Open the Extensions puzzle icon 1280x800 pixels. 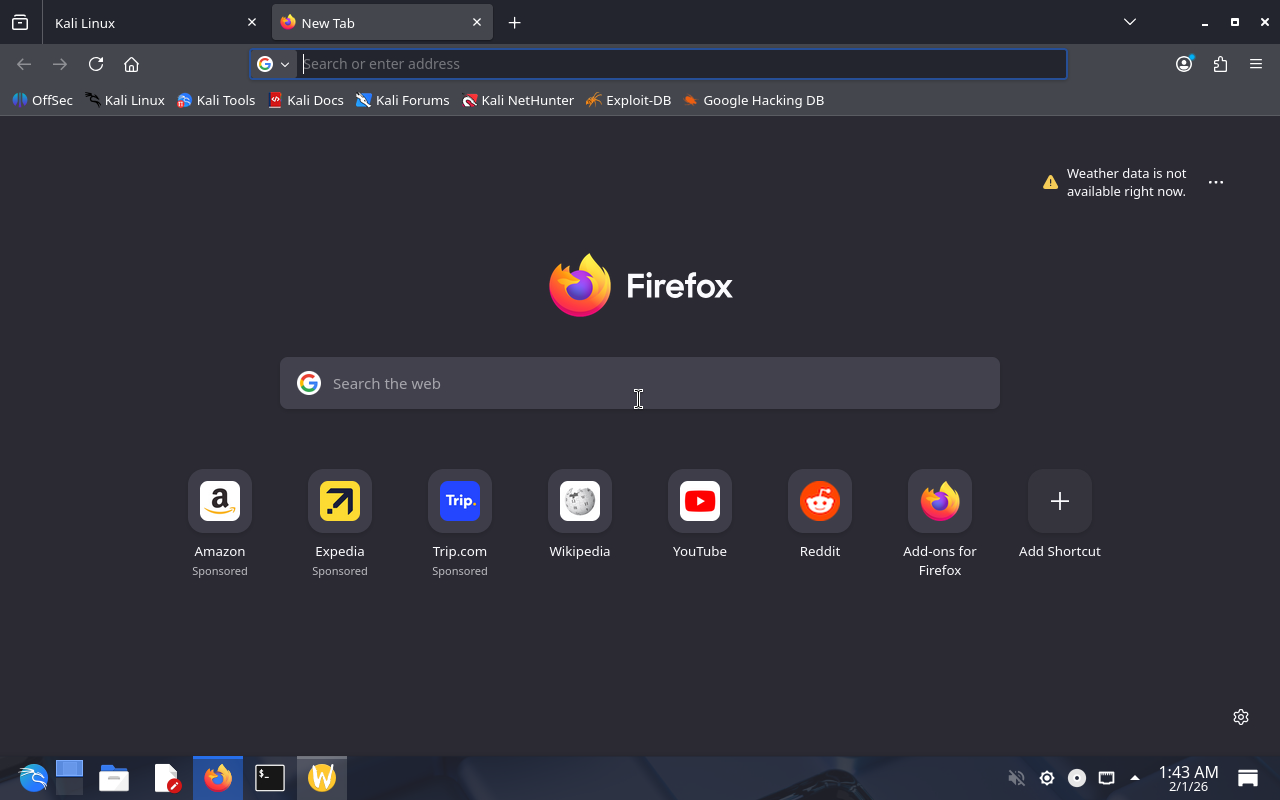click(1220, 64)
